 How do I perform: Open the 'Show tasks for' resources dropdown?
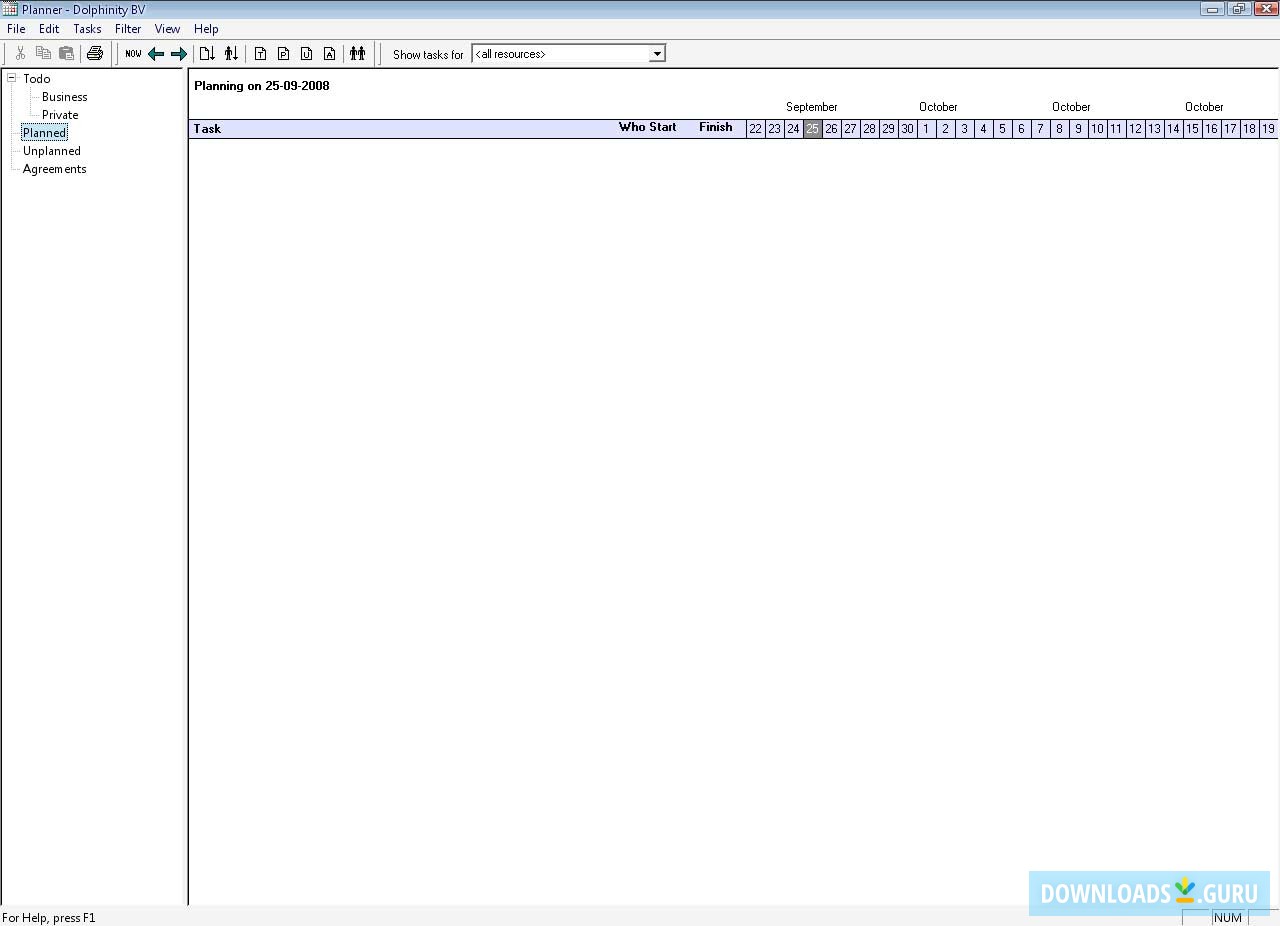657,54
